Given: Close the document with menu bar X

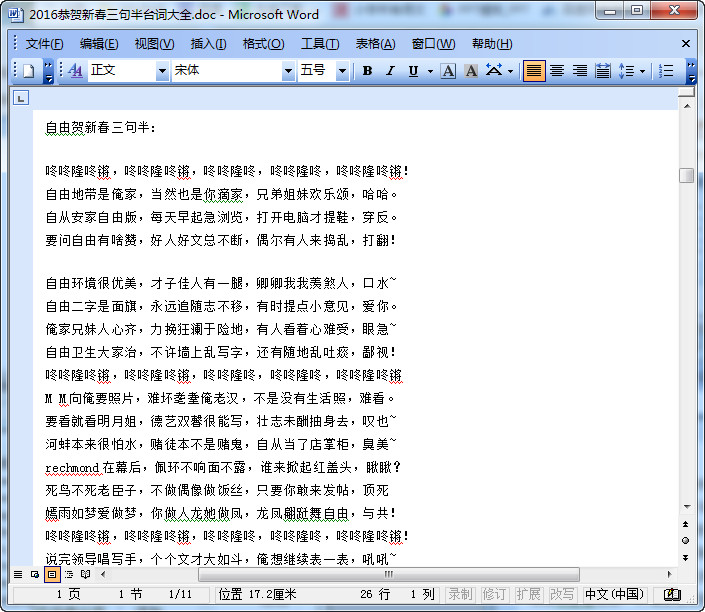Looking at the screenshot, I should click(686, 44).
